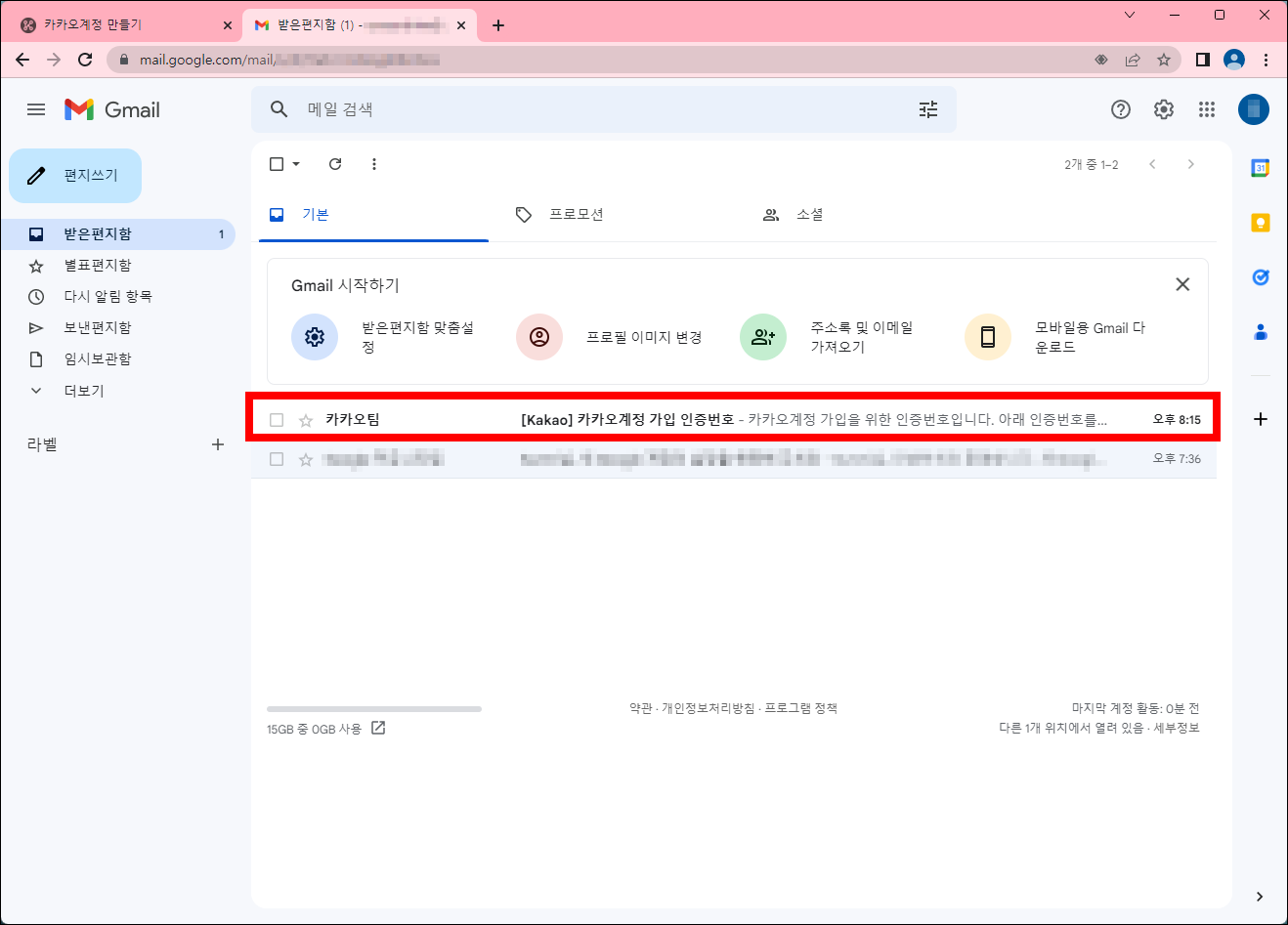Click the 받은편지함 맞춤설정 gear circle icon

pos(315,337)
